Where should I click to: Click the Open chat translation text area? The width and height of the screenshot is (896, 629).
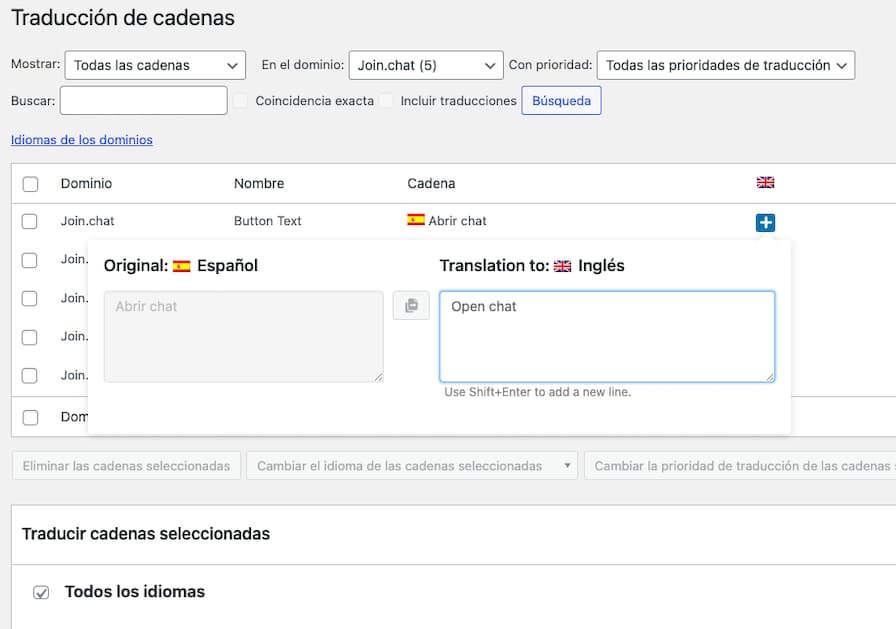(x=606, y=336)
